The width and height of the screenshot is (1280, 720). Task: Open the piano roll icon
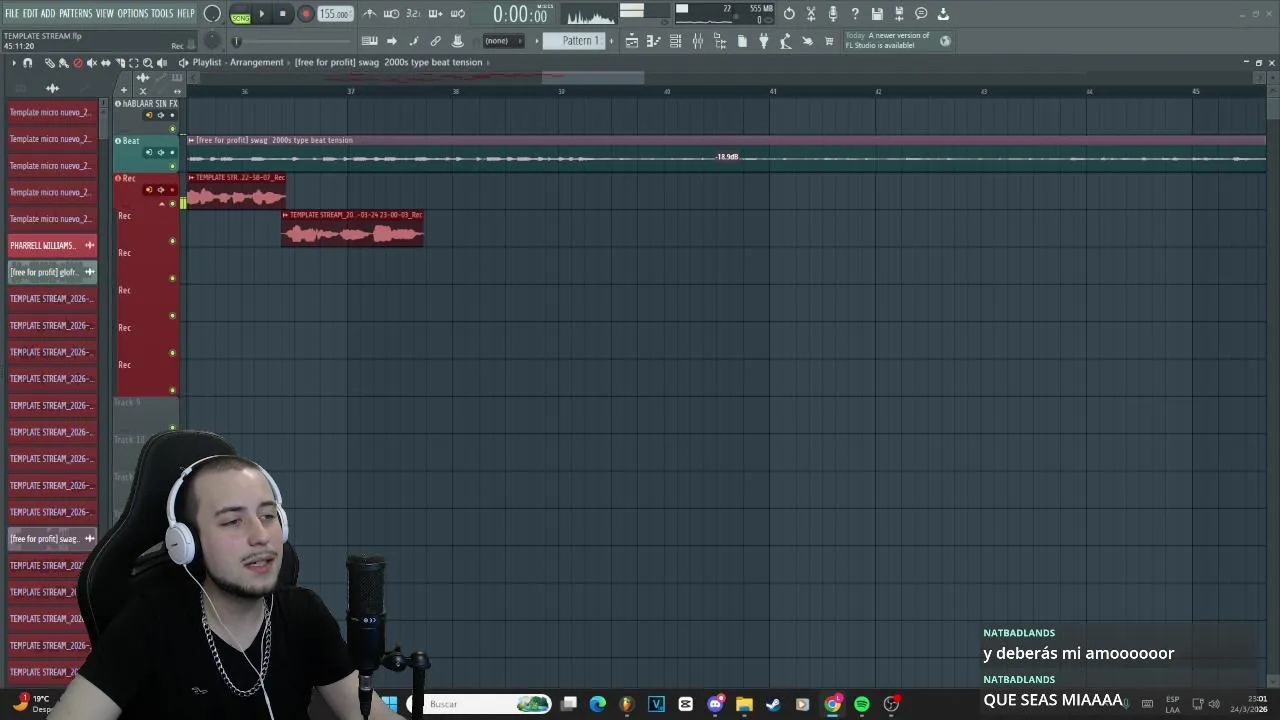point(653,41)
